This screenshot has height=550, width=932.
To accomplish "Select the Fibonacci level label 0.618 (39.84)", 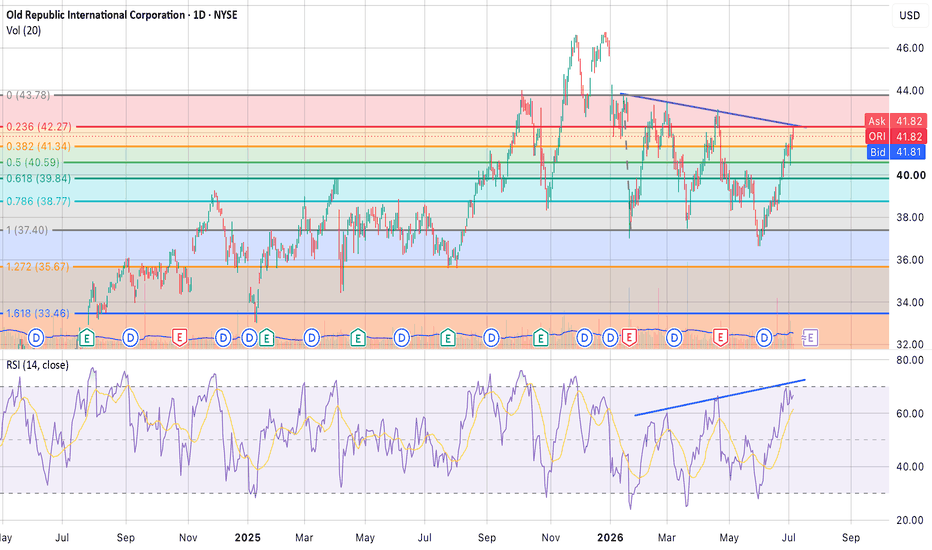I will 38,178.
